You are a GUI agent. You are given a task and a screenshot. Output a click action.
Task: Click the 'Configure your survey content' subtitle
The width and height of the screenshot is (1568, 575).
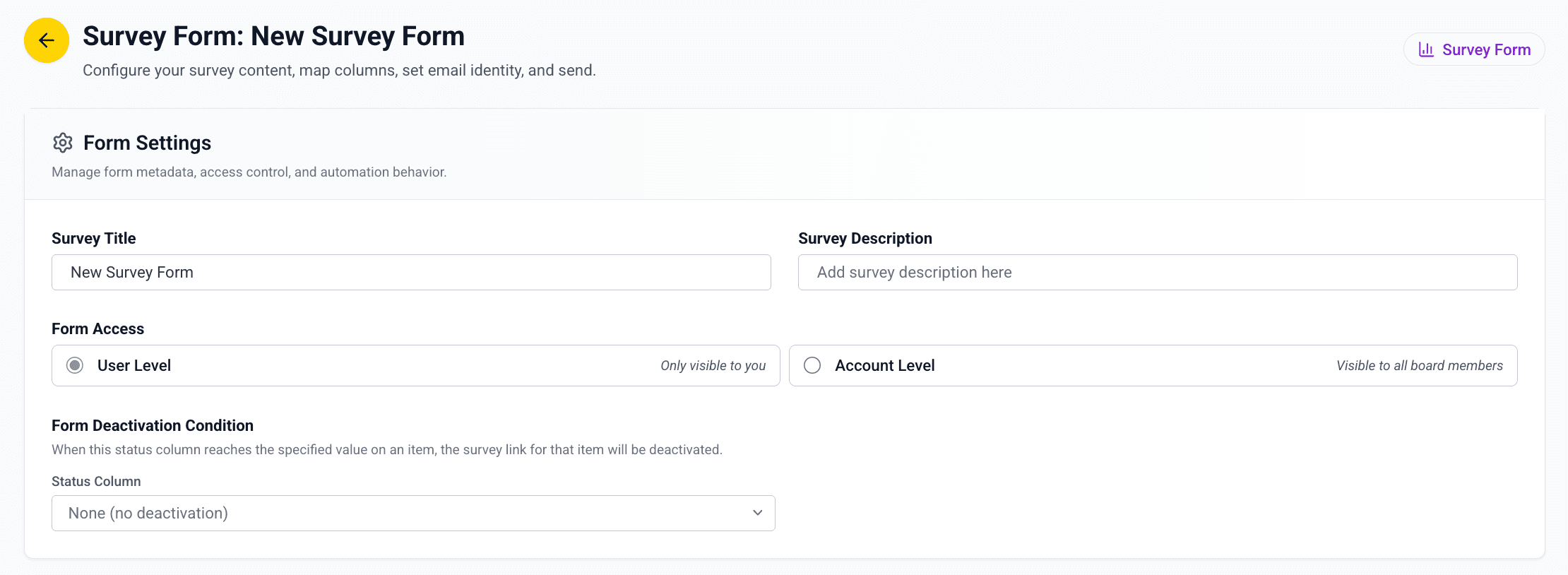click(339, 71)
